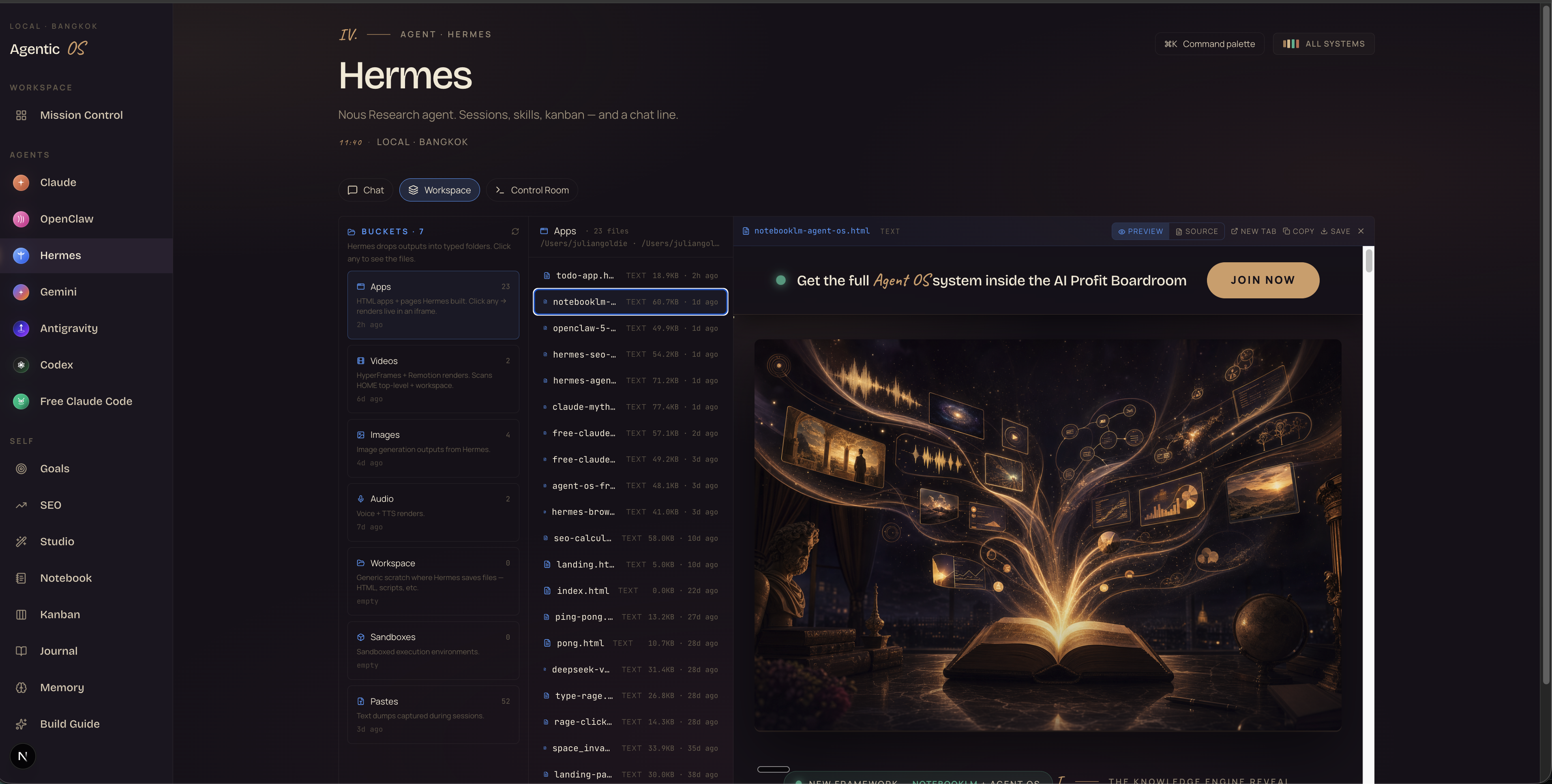Select the notebooklm-… file row
Viewport: 1552px width, 784px height.
point(631,302)
